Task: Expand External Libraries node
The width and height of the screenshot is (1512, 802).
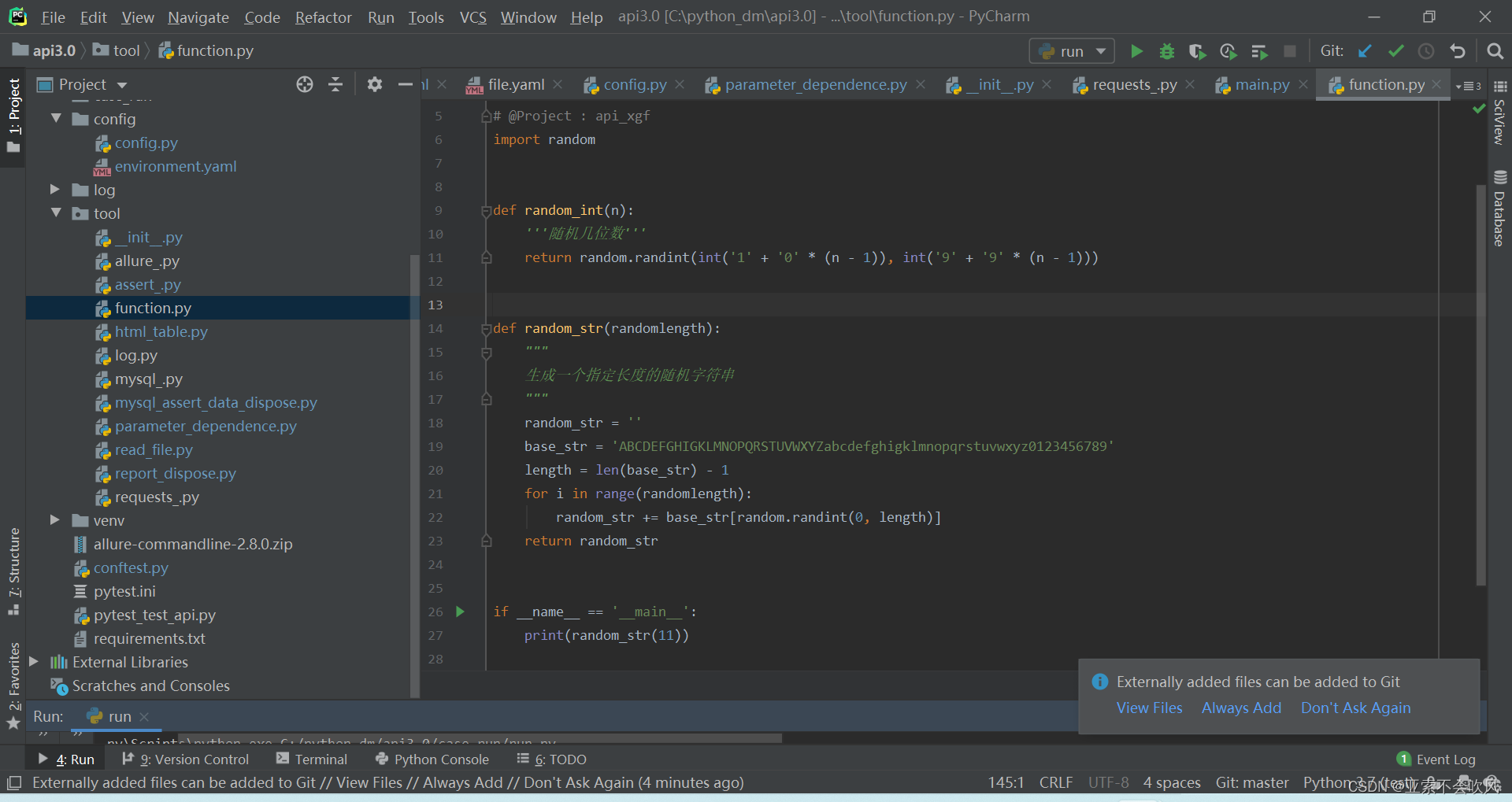Action: [x=33, y=661]
